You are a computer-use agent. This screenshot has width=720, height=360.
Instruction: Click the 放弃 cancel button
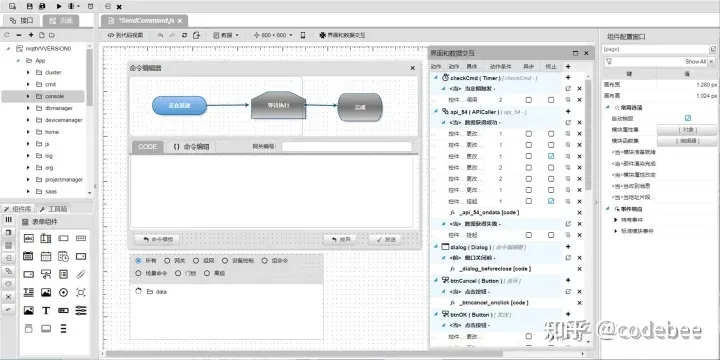click(x=339, y=240)
